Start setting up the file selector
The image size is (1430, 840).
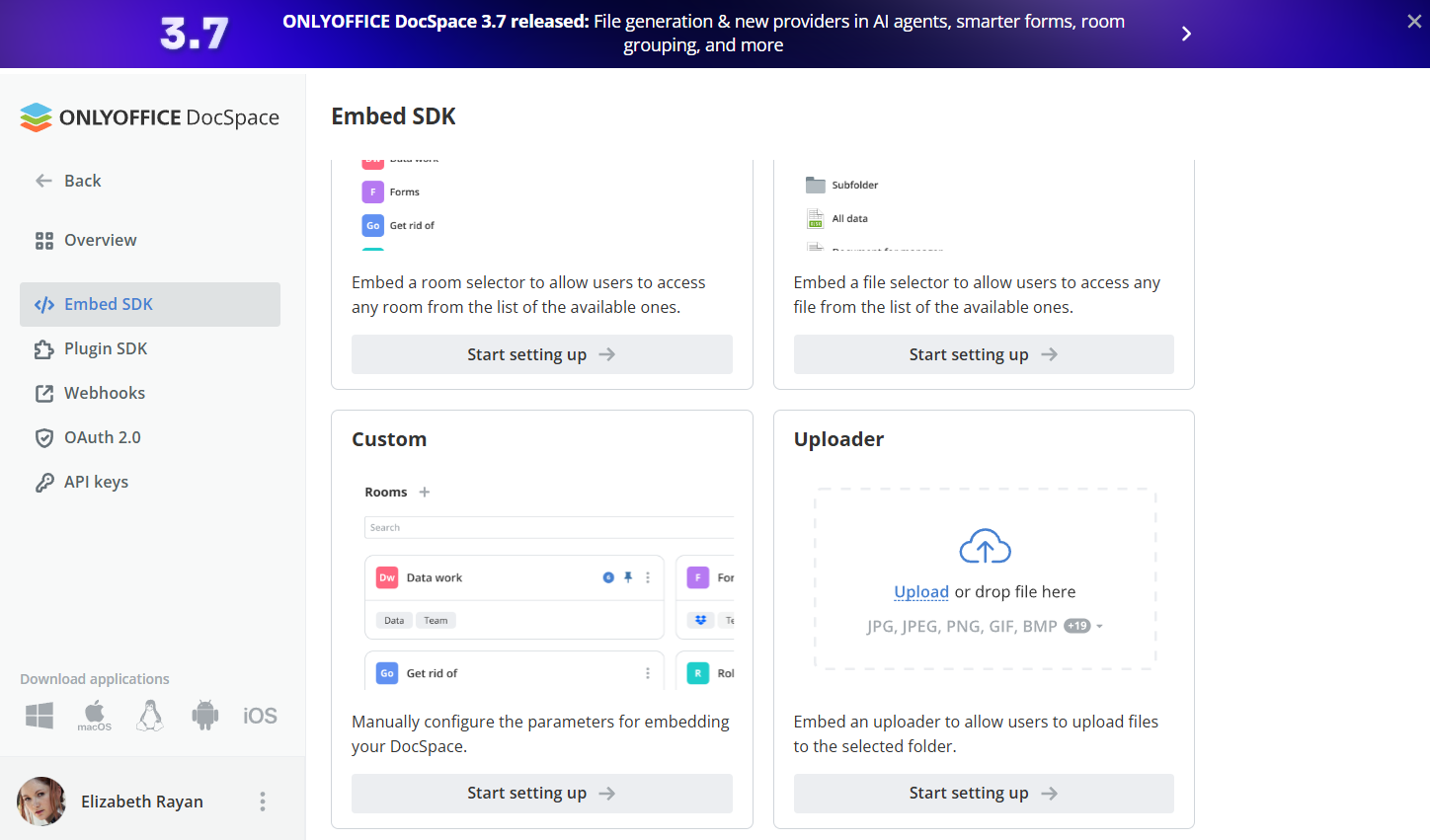click(x=984, y=354)
